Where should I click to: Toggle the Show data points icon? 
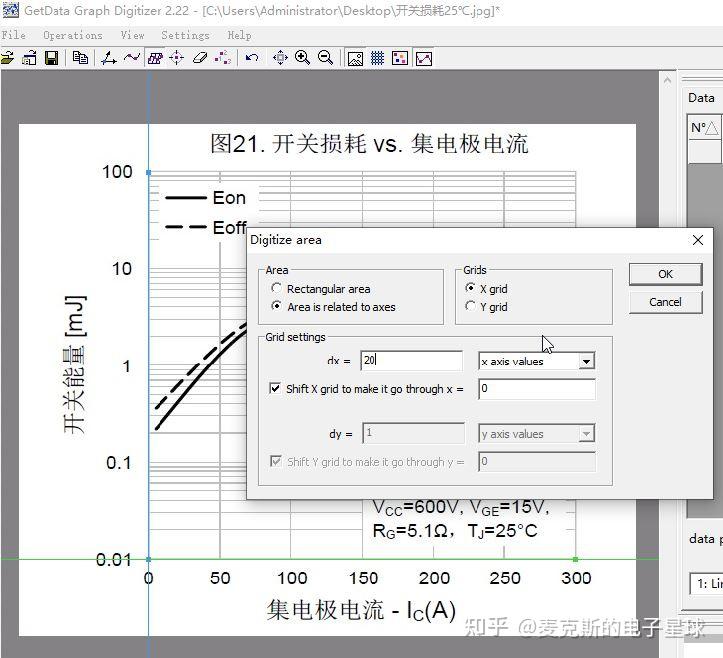[400, 59]
